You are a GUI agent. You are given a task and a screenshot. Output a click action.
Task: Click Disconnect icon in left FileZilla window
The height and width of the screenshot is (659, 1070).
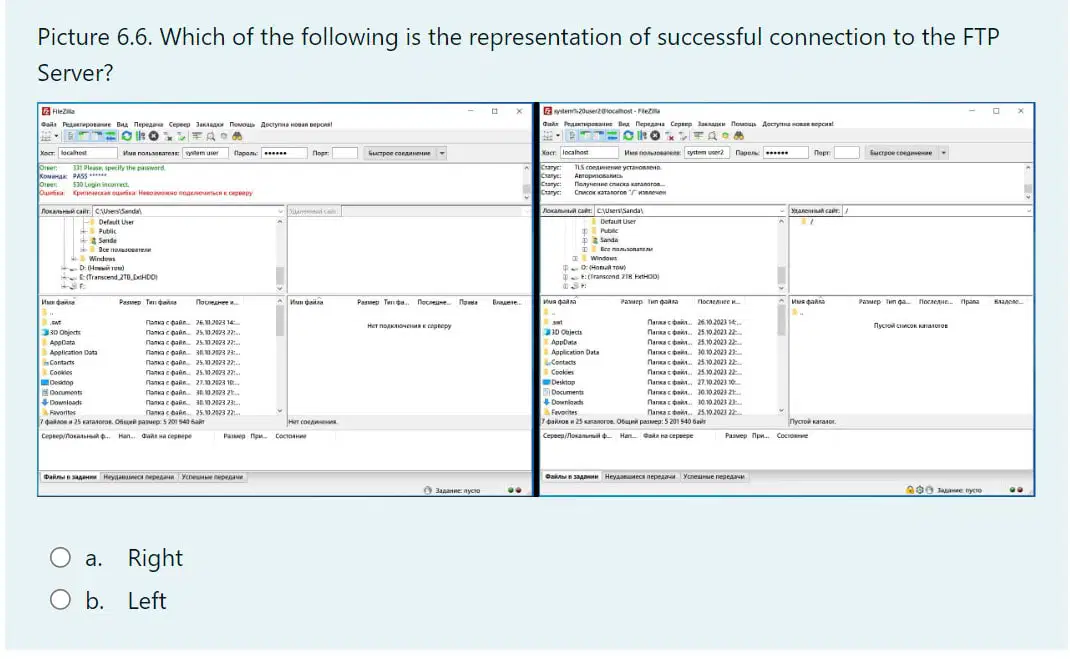click(168, 136)
